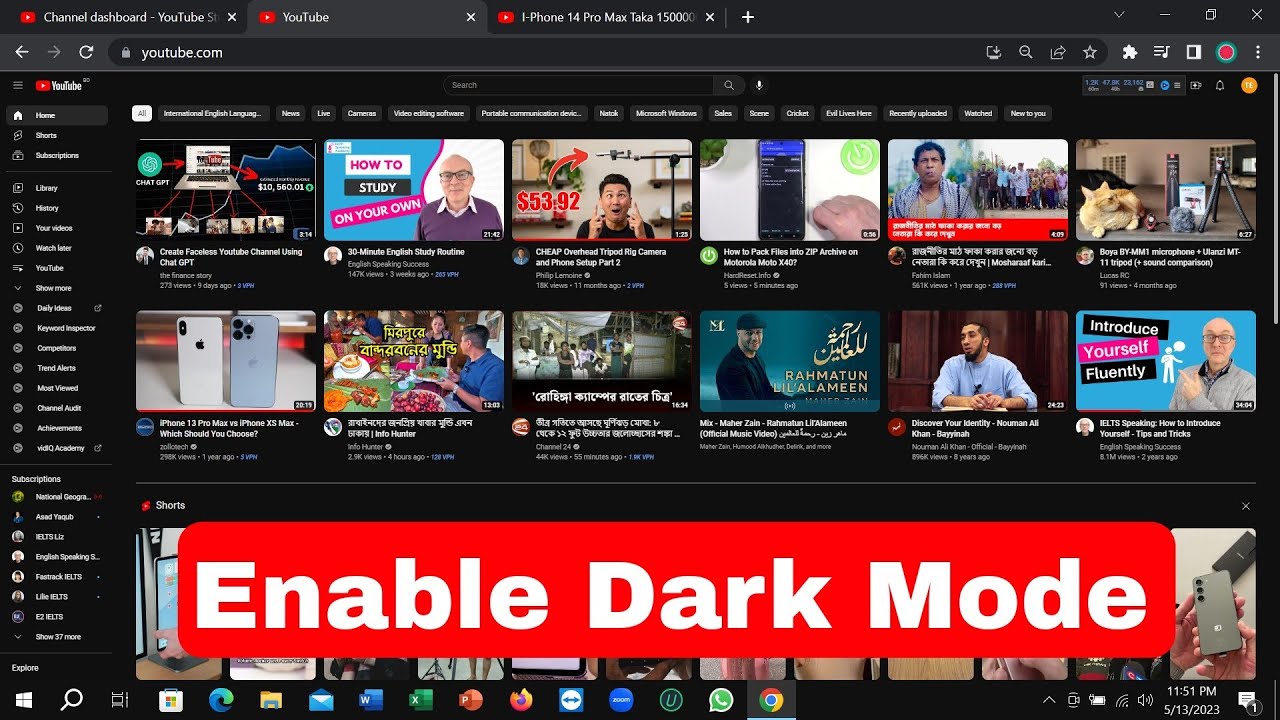Expand Show 37 more subscriptions
Image resolution: width=1280 pixels, height=720 pixels.
[58, 636]
